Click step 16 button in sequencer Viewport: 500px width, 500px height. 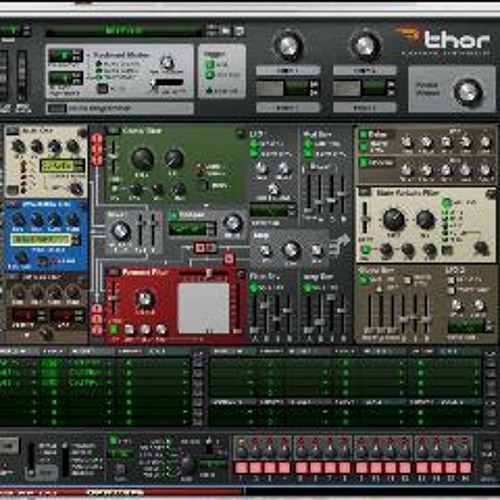465,468
